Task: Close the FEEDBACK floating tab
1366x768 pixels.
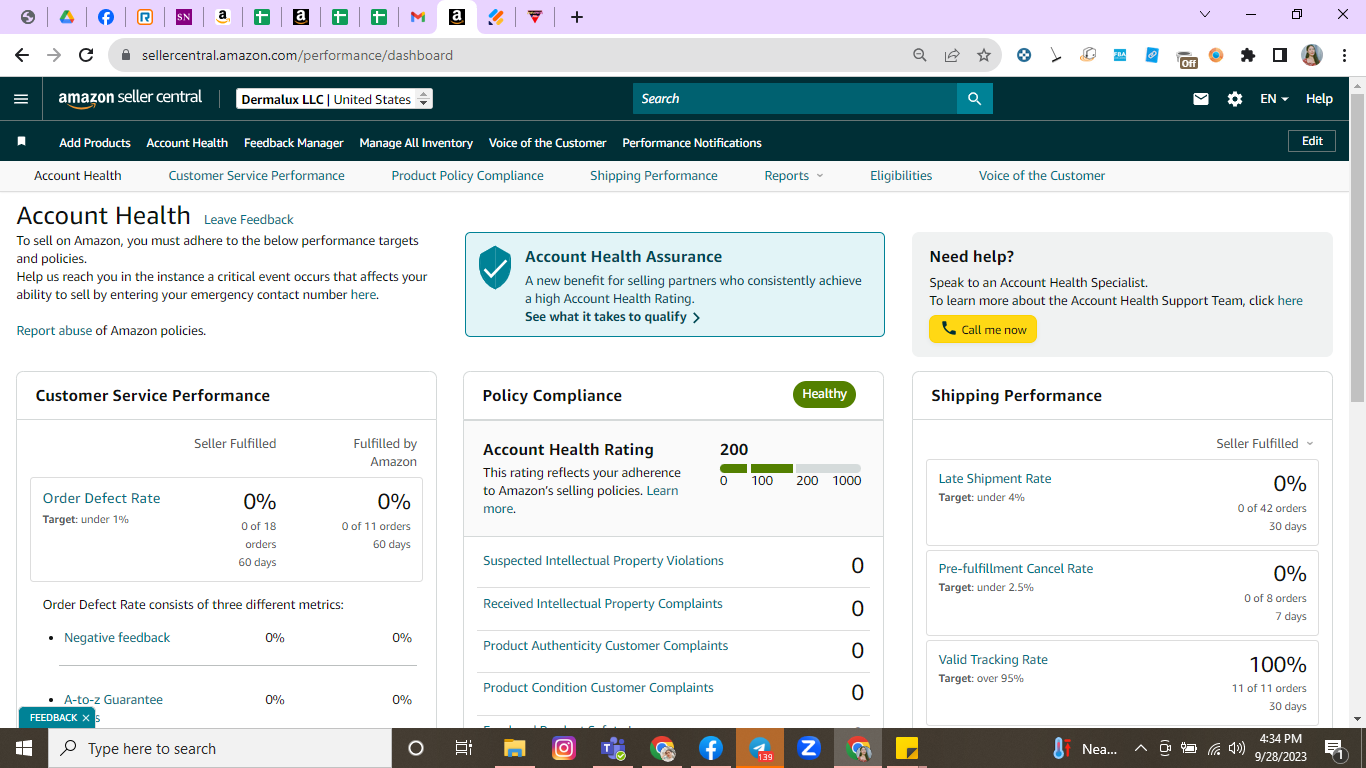Action: coord(86,718)
